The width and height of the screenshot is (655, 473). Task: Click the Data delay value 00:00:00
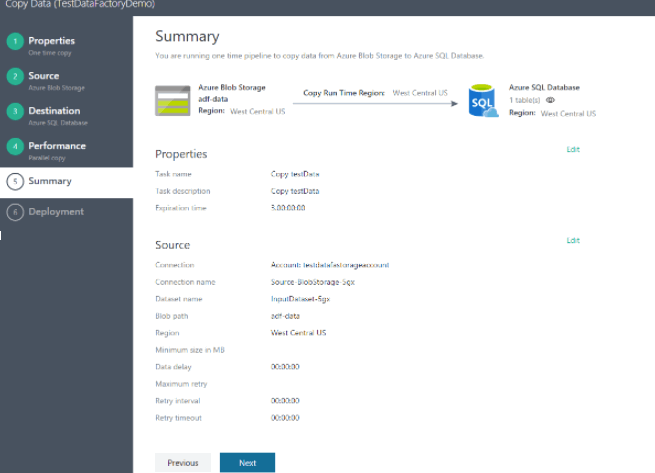point(285,366)
